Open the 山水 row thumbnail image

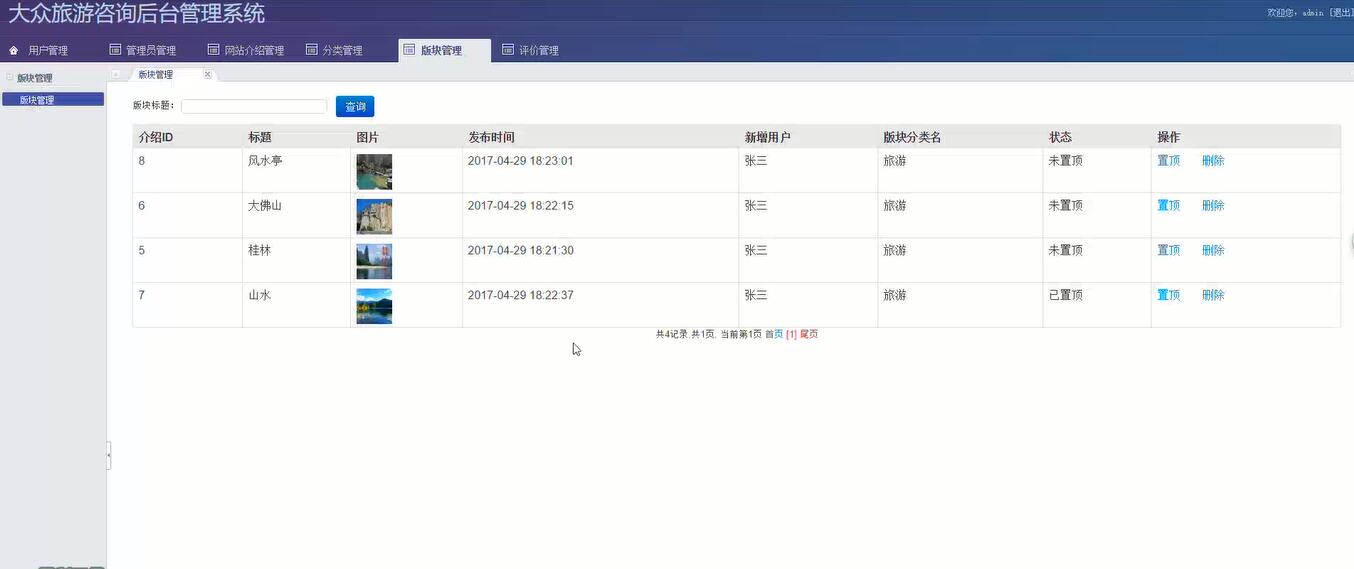coord(374,307)
